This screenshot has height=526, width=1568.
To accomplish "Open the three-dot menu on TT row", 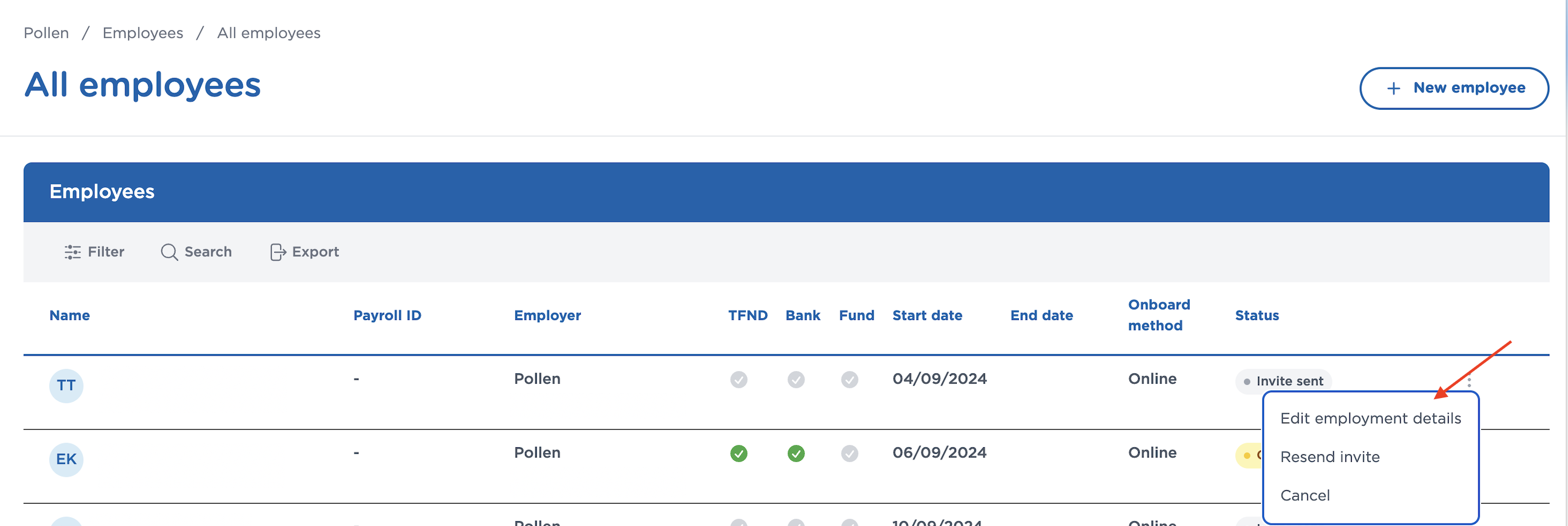I will (x=1469, y=382).
